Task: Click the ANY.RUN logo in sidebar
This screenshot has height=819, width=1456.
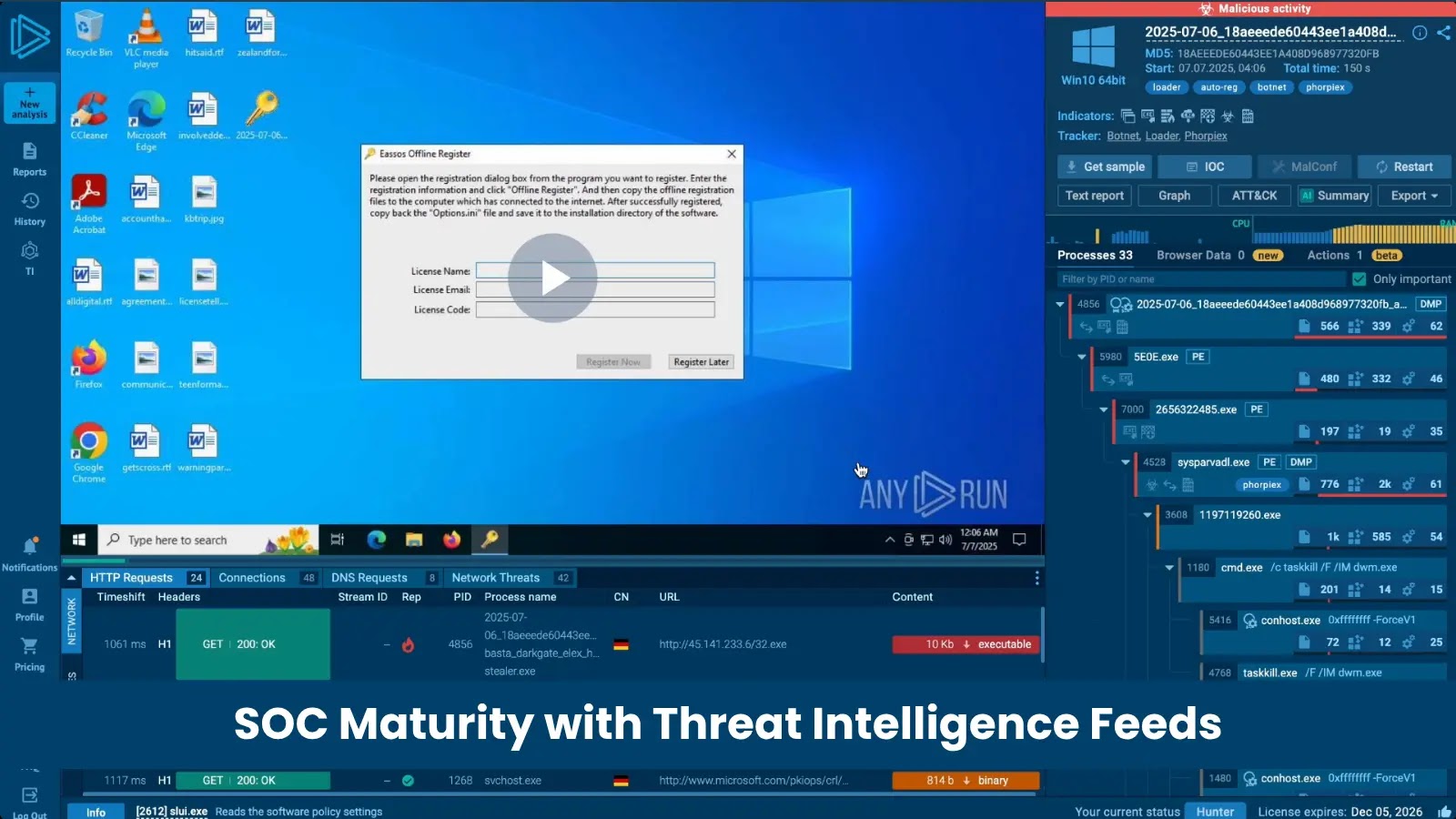Action: coord(30,35)
